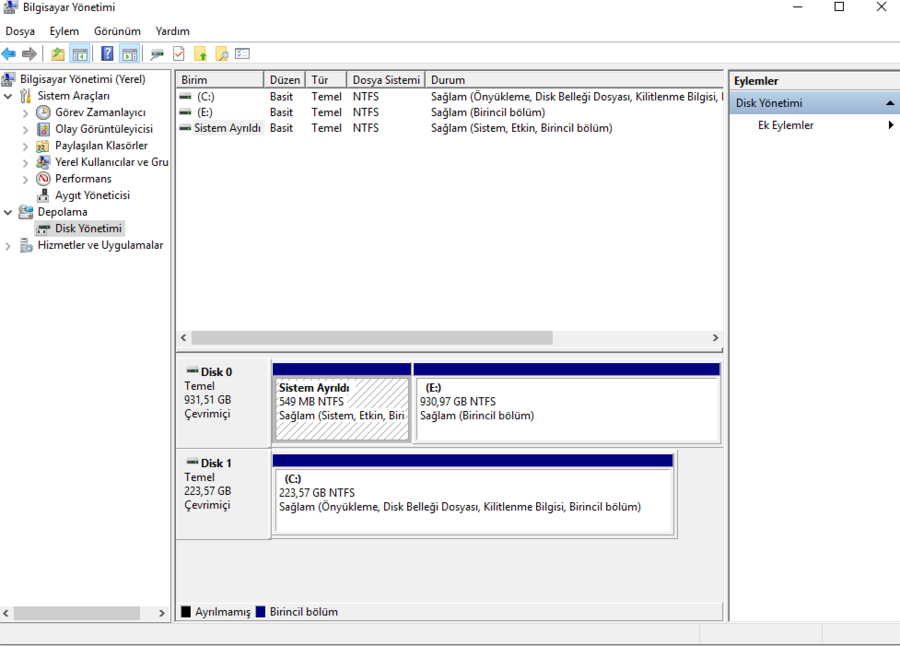Click the Depolama storage icon
Viewport: 900px width, 646px height.
(26, 212)
